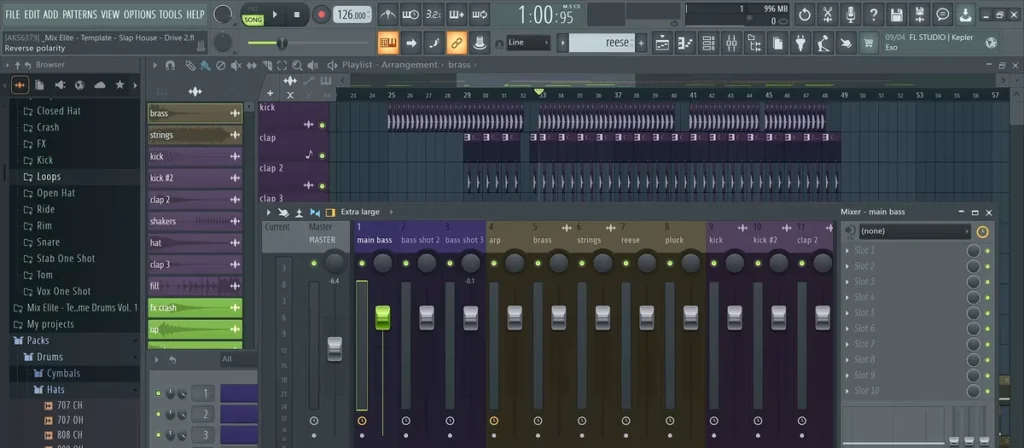Select the fx crash pattern clip

pyautogui.click(x=195, y=308)
